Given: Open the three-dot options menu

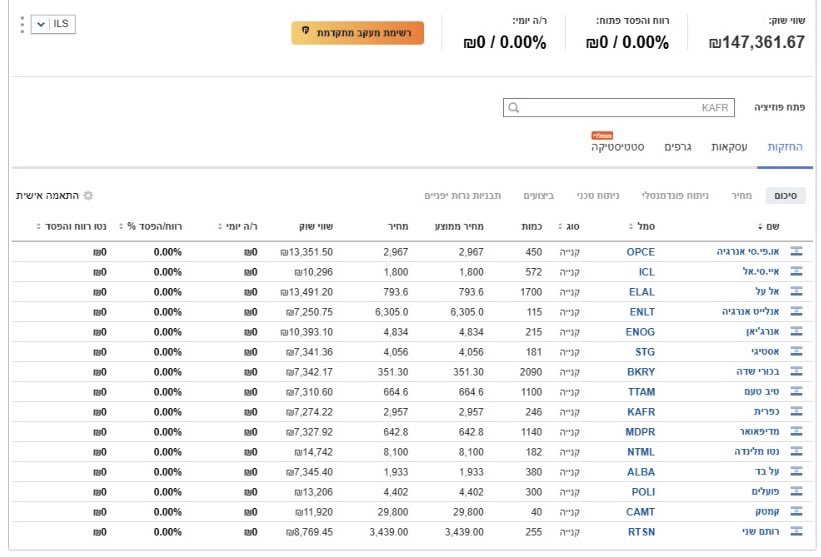Looking at the screenshot, I should point(22,25).
